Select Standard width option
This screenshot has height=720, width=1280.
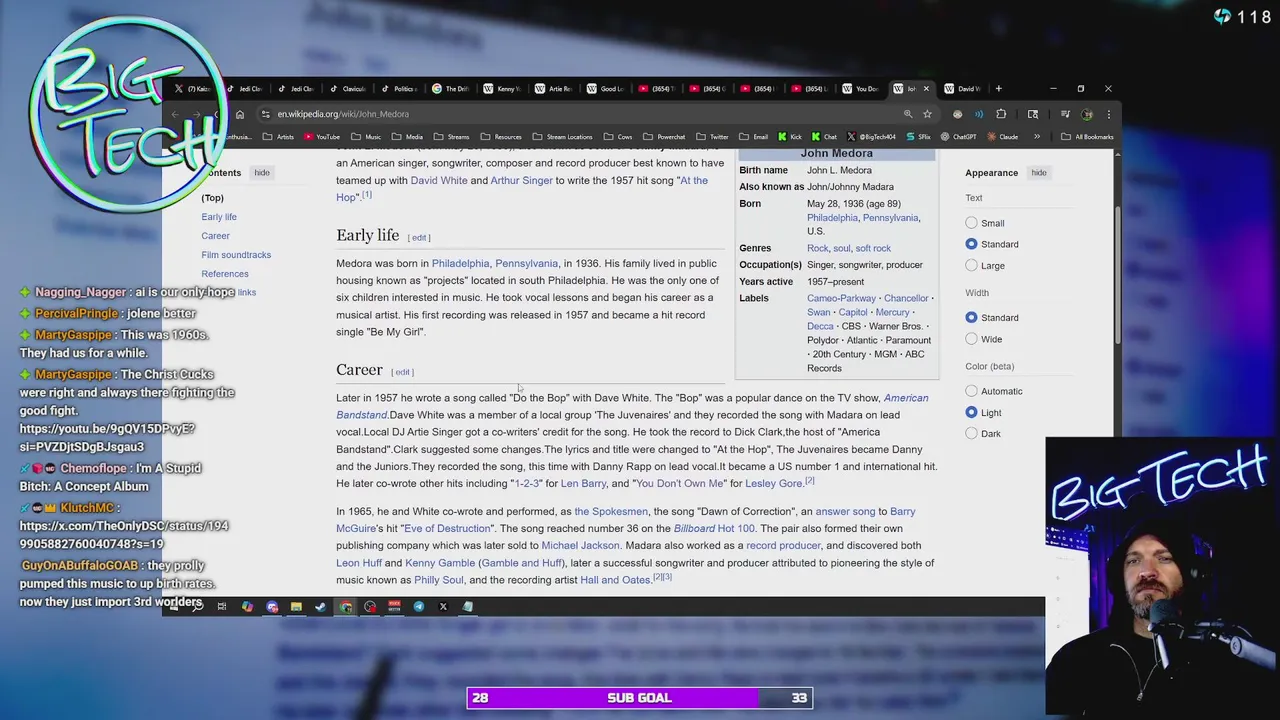[x=971, y=317]
